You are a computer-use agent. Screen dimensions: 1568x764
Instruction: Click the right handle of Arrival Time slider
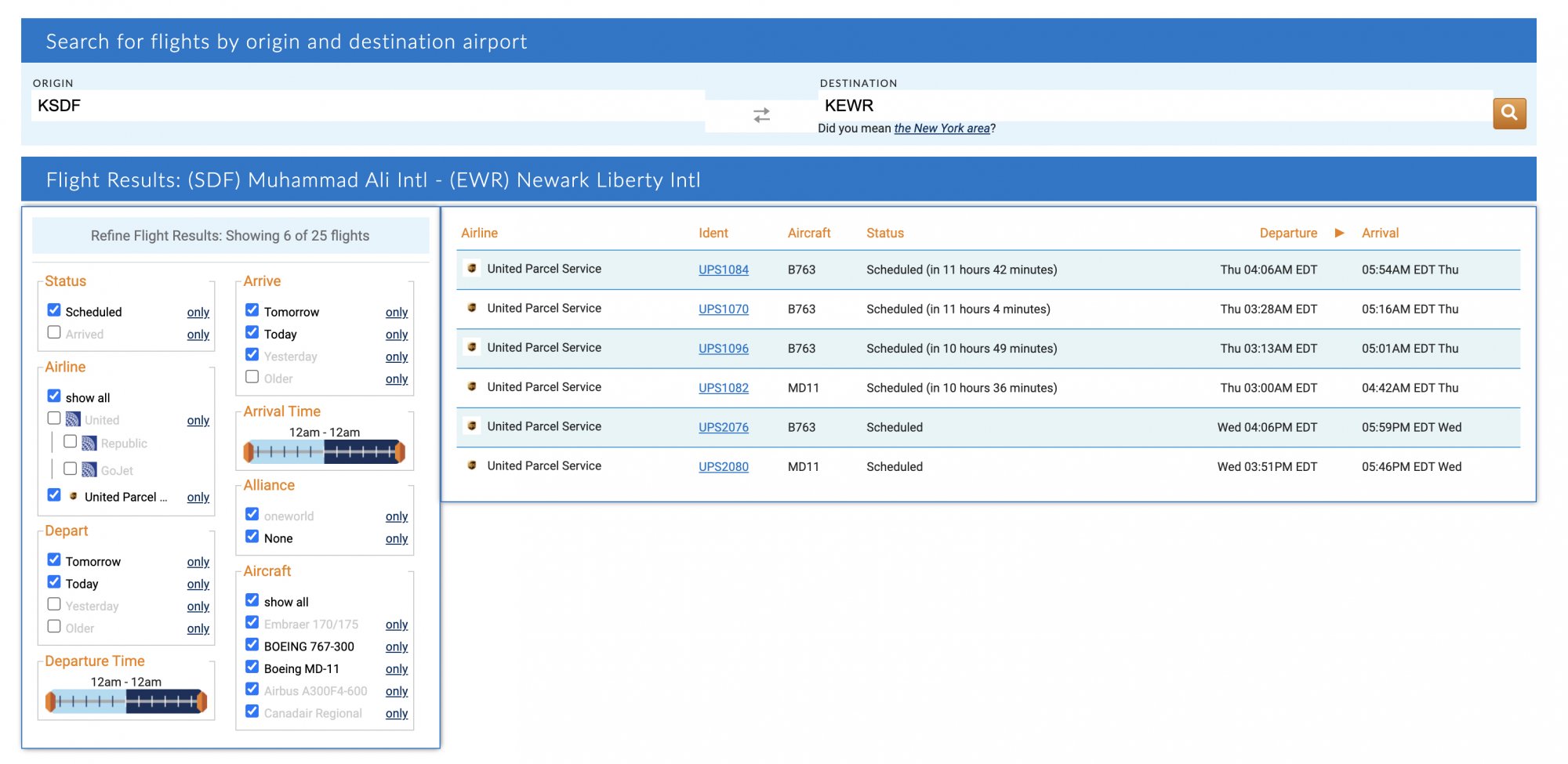(400, 452)
